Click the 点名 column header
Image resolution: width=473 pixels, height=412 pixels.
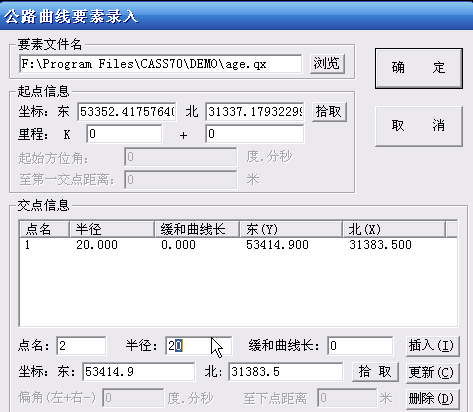44,229
